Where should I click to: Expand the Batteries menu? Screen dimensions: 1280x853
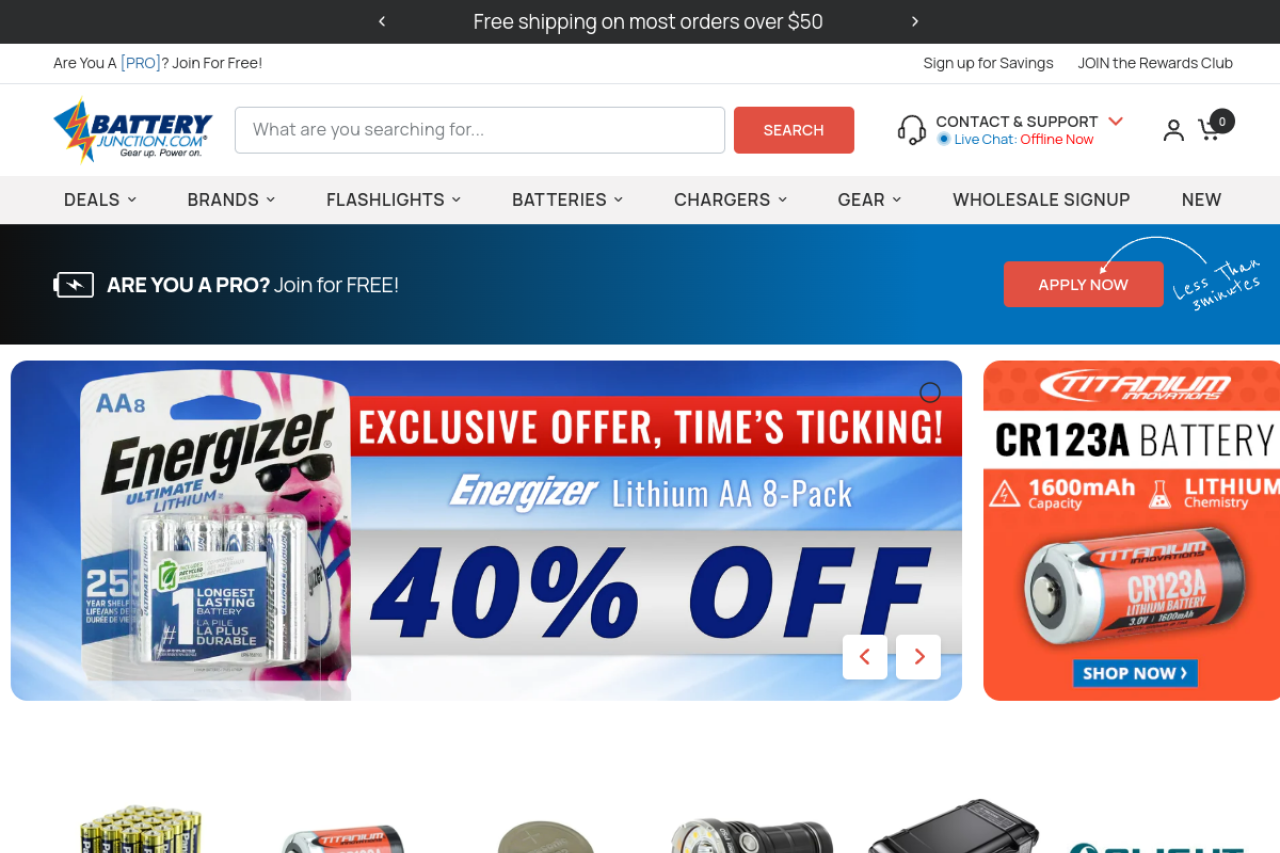tap(567, 200)
